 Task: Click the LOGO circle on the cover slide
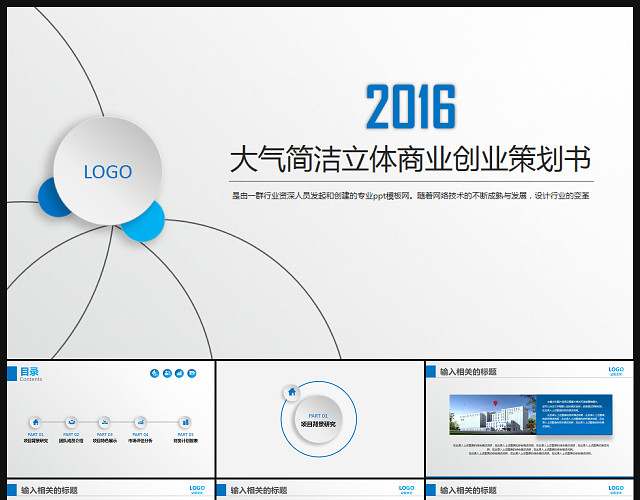108,171
